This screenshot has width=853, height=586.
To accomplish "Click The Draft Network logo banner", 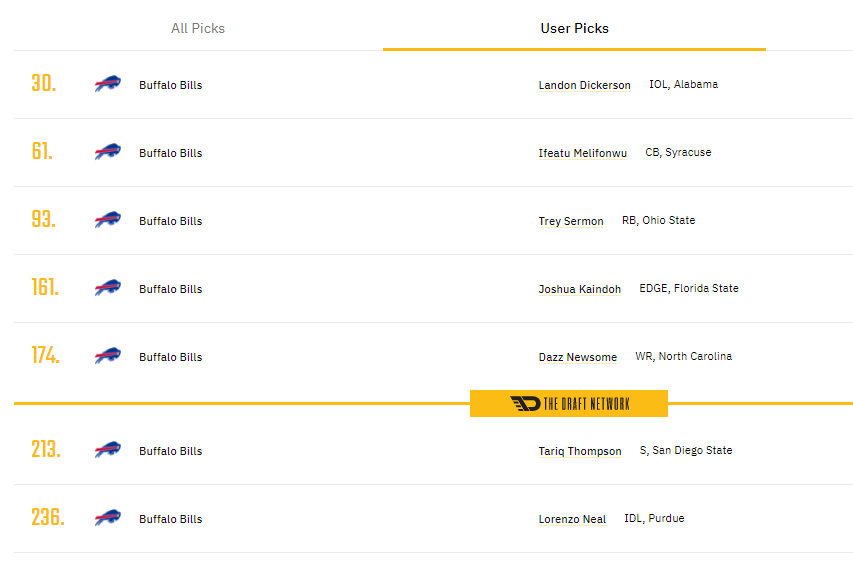I will [569, 404].
